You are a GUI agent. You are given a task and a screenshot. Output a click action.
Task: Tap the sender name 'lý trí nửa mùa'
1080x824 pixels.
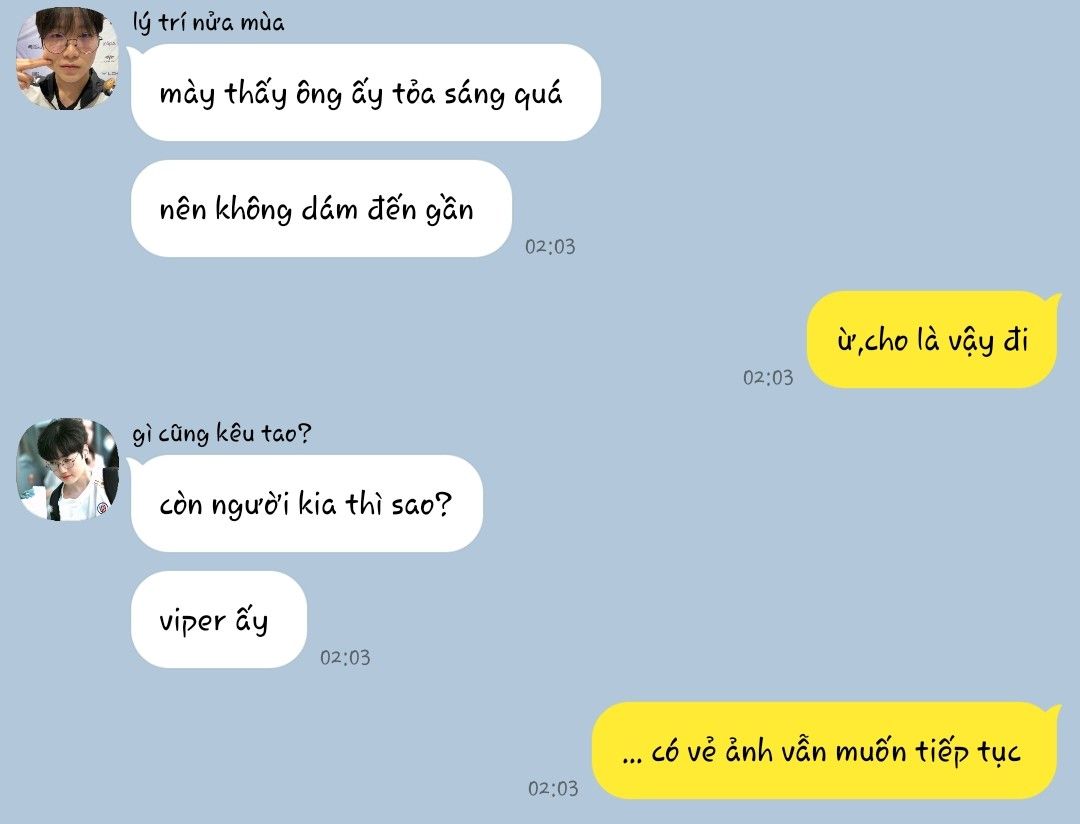[208, 23]
